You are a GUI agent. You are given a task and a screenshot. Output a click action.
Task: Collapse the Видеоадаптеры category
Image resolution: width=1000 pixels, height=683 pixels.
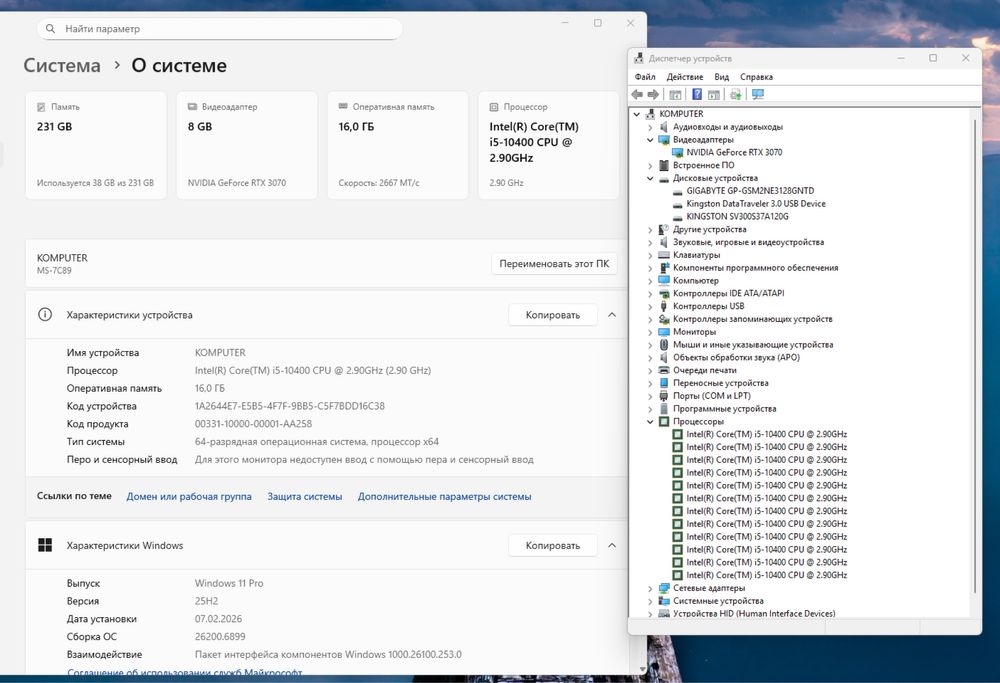click(x=650, y=140)
